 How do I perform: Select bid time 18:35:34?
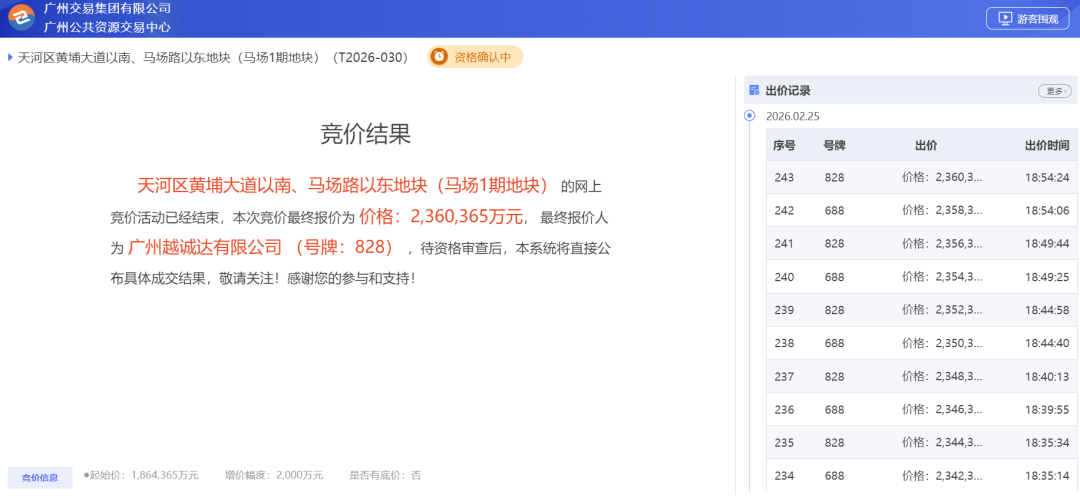(1047, 443)
